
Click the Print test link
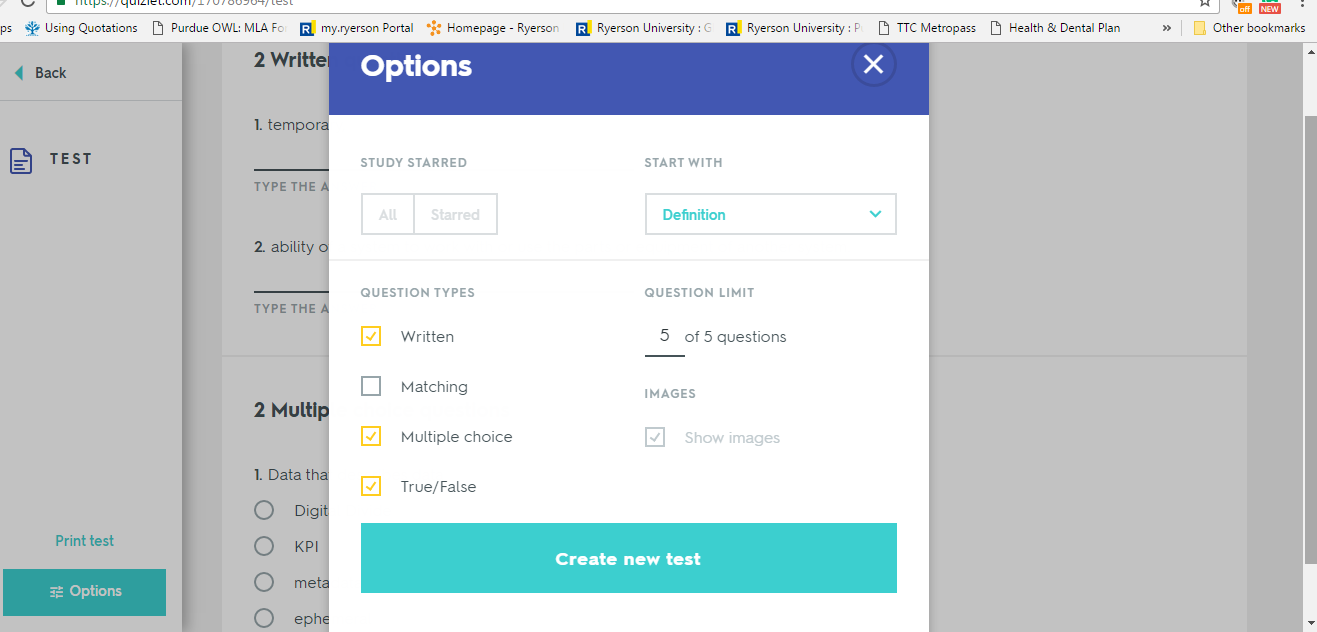[84, 540]
